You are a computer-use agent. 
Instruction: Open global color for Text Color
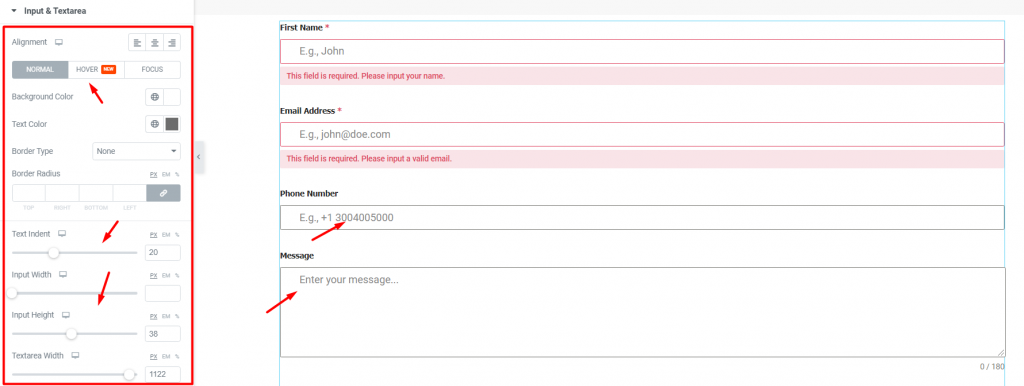coord(155,124)
